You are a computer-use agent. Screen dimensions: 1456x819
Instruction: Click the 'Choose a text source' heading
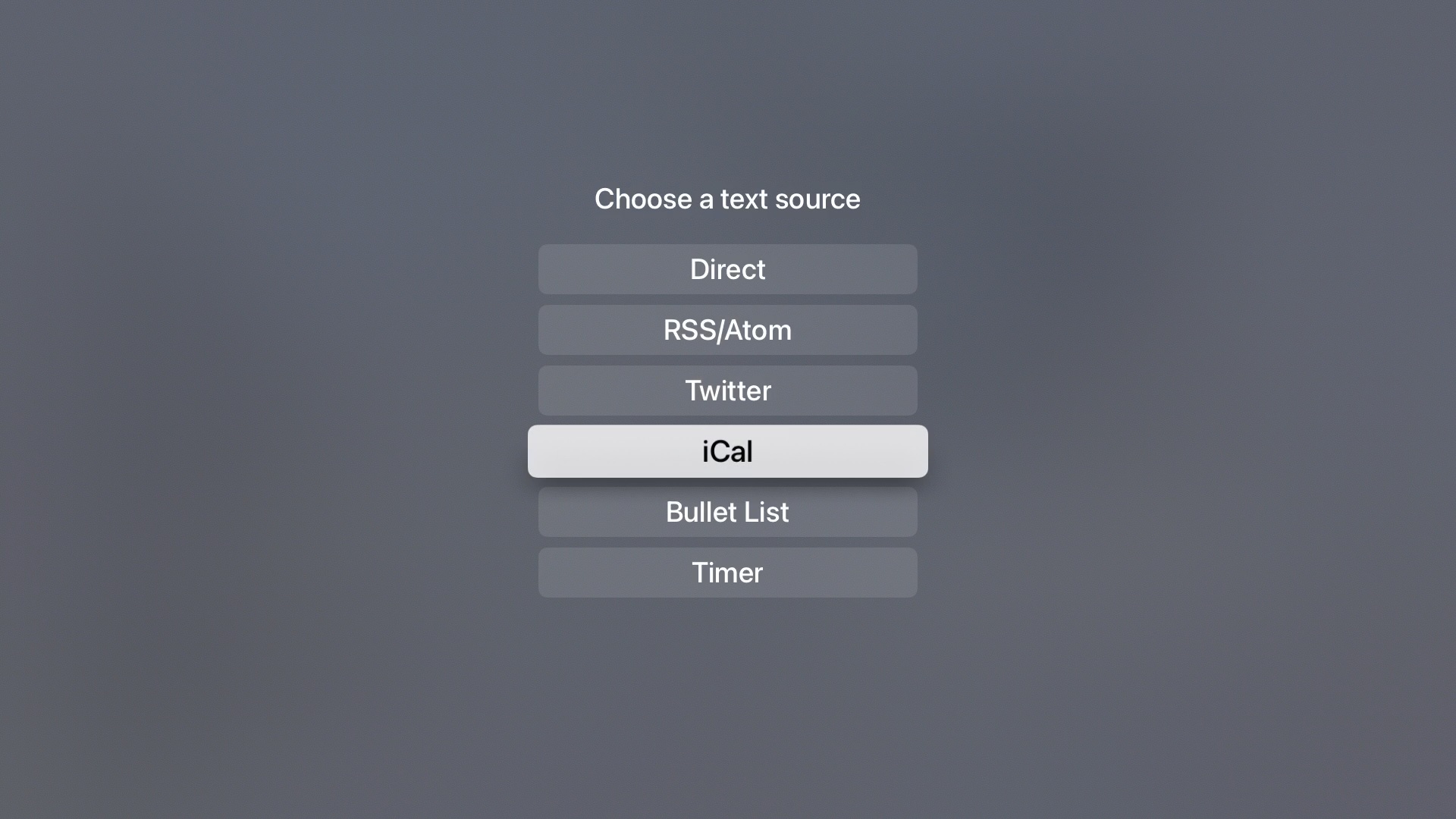tap(727, 199)
